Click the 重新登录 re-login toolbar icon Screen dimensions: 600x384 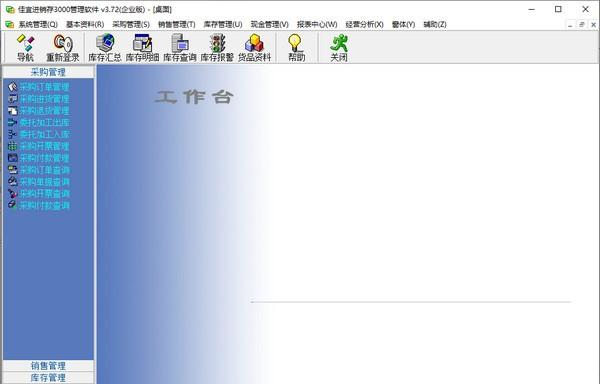[63, 48]
